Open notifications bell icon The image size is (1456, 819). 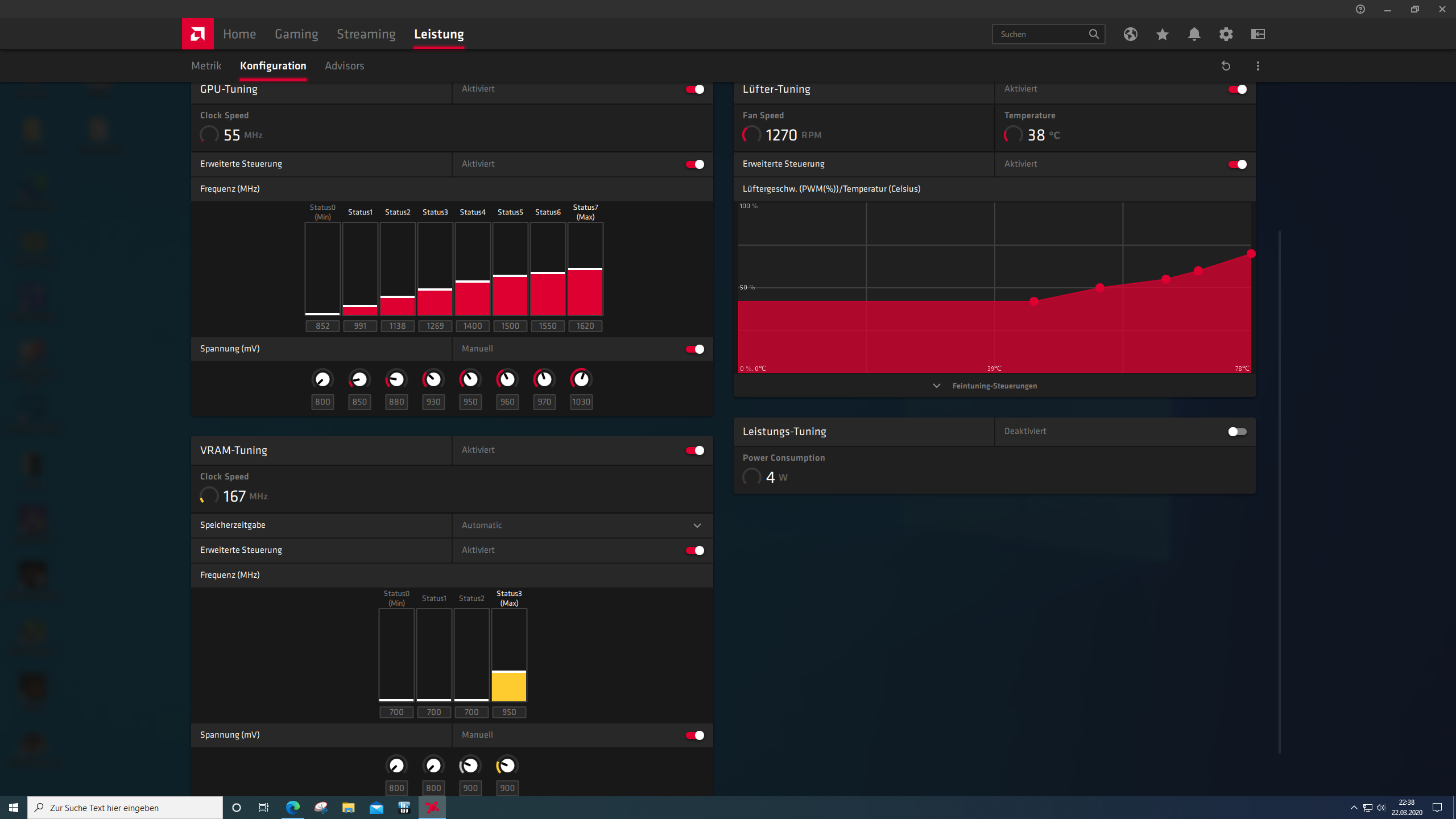(x=1194, y=34)
